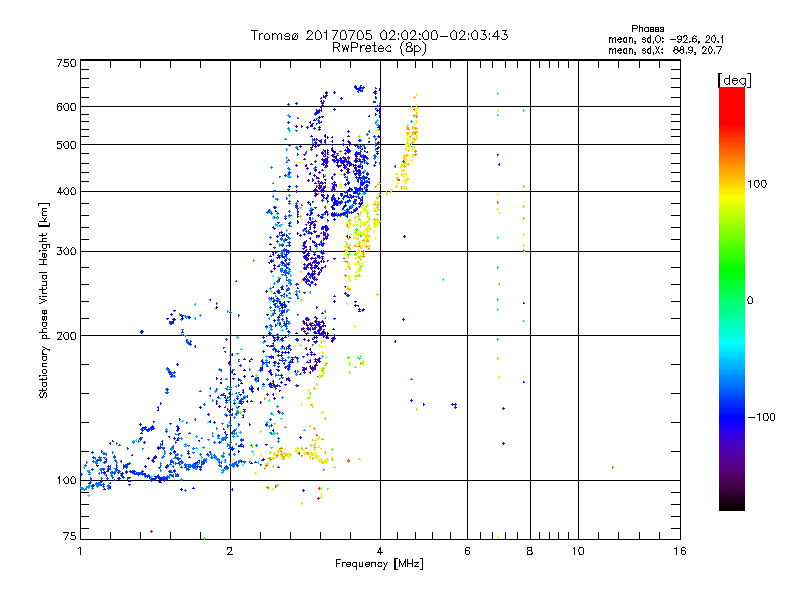The image size is (800, 600).
Task: Click the x-axis tick "10"
Action: tap(578, 551)
